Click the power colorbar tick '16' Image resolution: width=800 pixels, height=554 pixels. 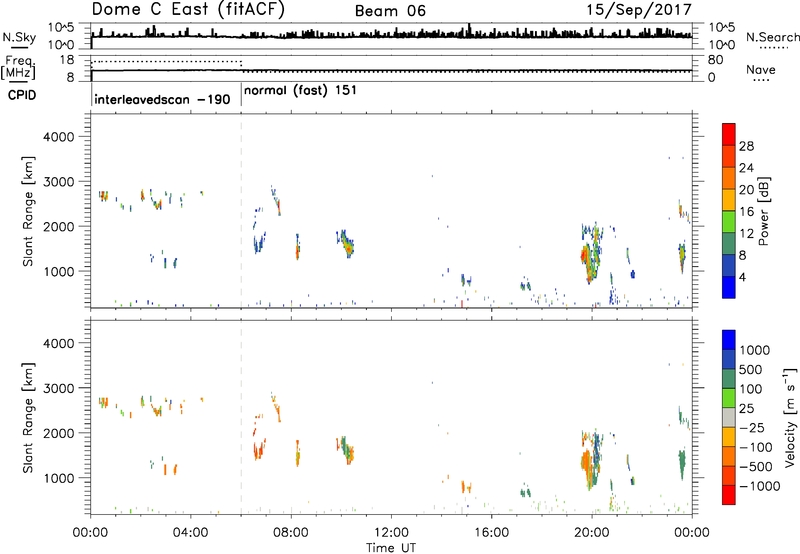pos(746,212)
